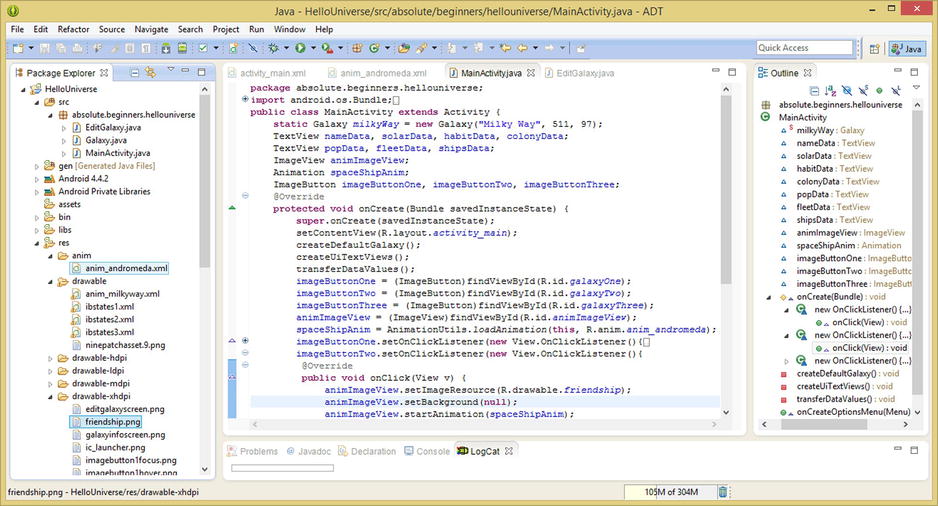Click the Debug (bug) toolbar icon
Screen dimensions: 938x506
point(274,48)
